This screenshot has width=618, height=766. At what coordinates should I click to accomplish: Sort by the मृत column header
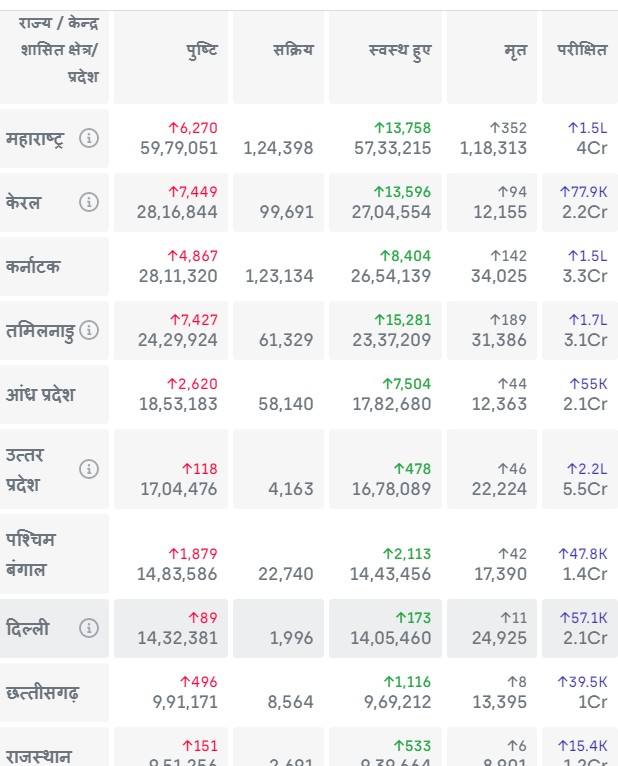tap(515, 50)
